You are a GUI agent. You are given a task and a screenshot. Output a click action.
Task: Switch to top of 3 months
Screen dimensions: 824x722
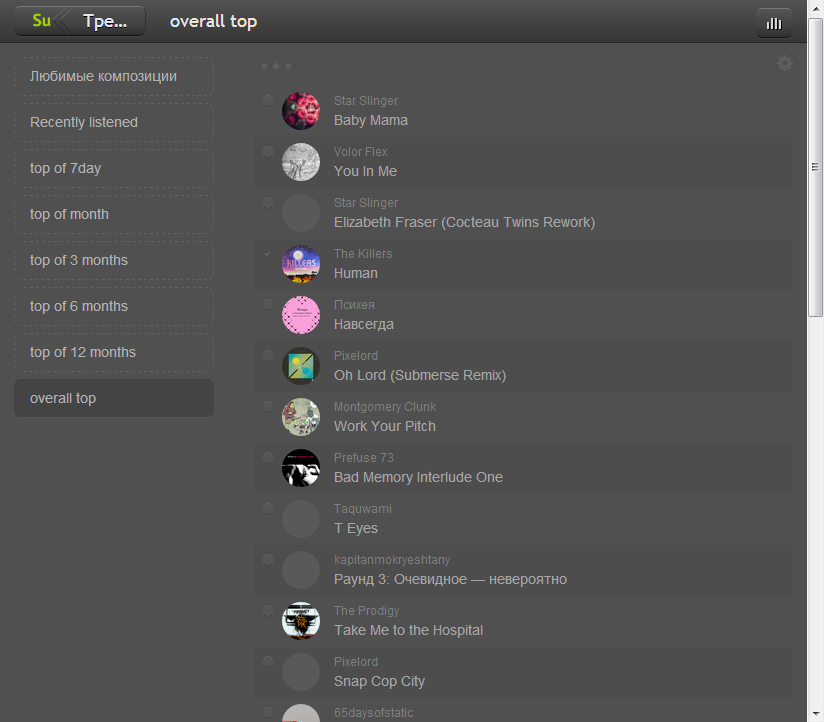(114, 260)
